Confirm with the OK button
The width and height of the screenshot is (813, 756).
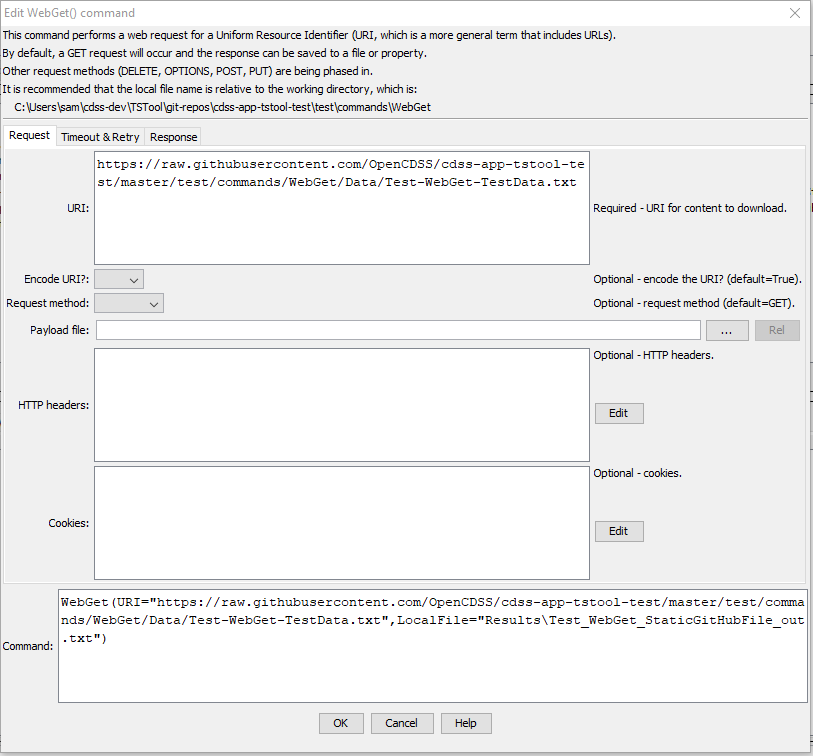[x=341, y=723]
